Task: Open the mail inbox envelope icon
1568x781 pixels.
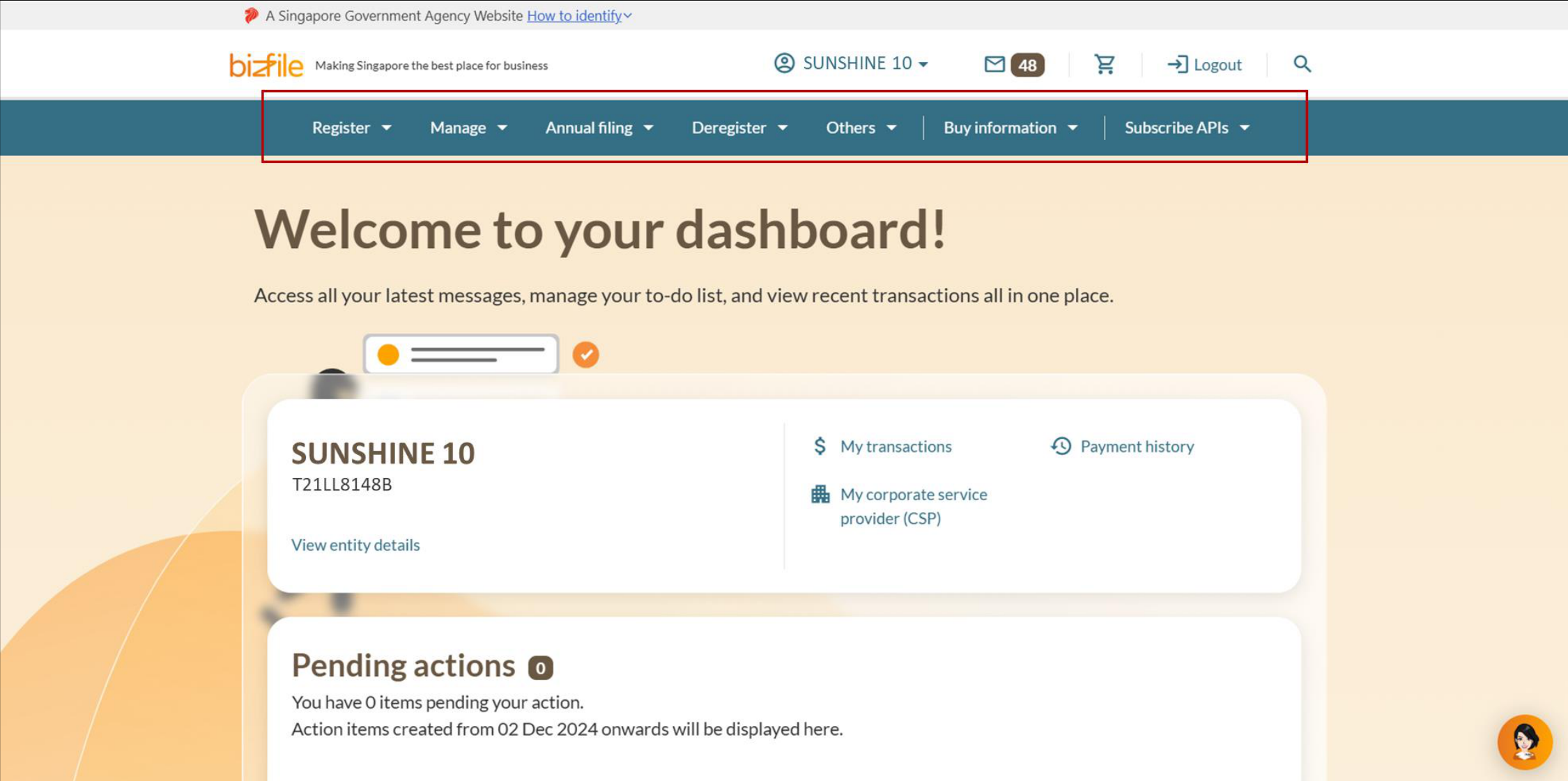Action: 994,64
